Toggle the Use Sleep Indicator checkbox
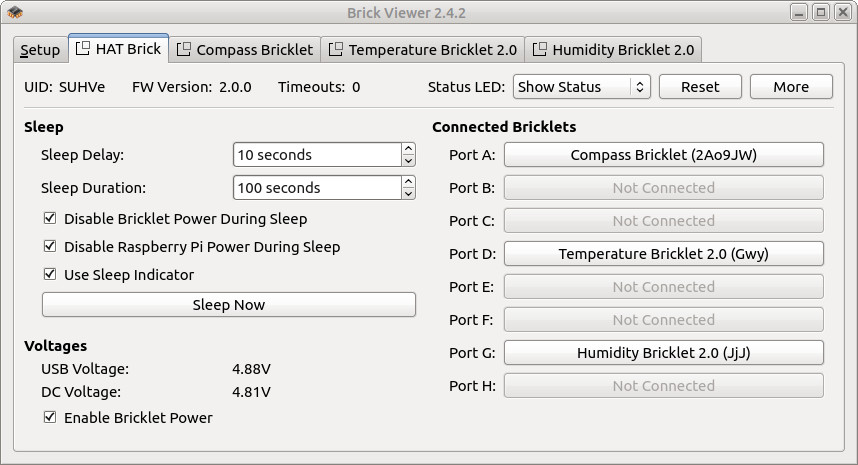Screen dimensions: 858x465 (50, 274)
